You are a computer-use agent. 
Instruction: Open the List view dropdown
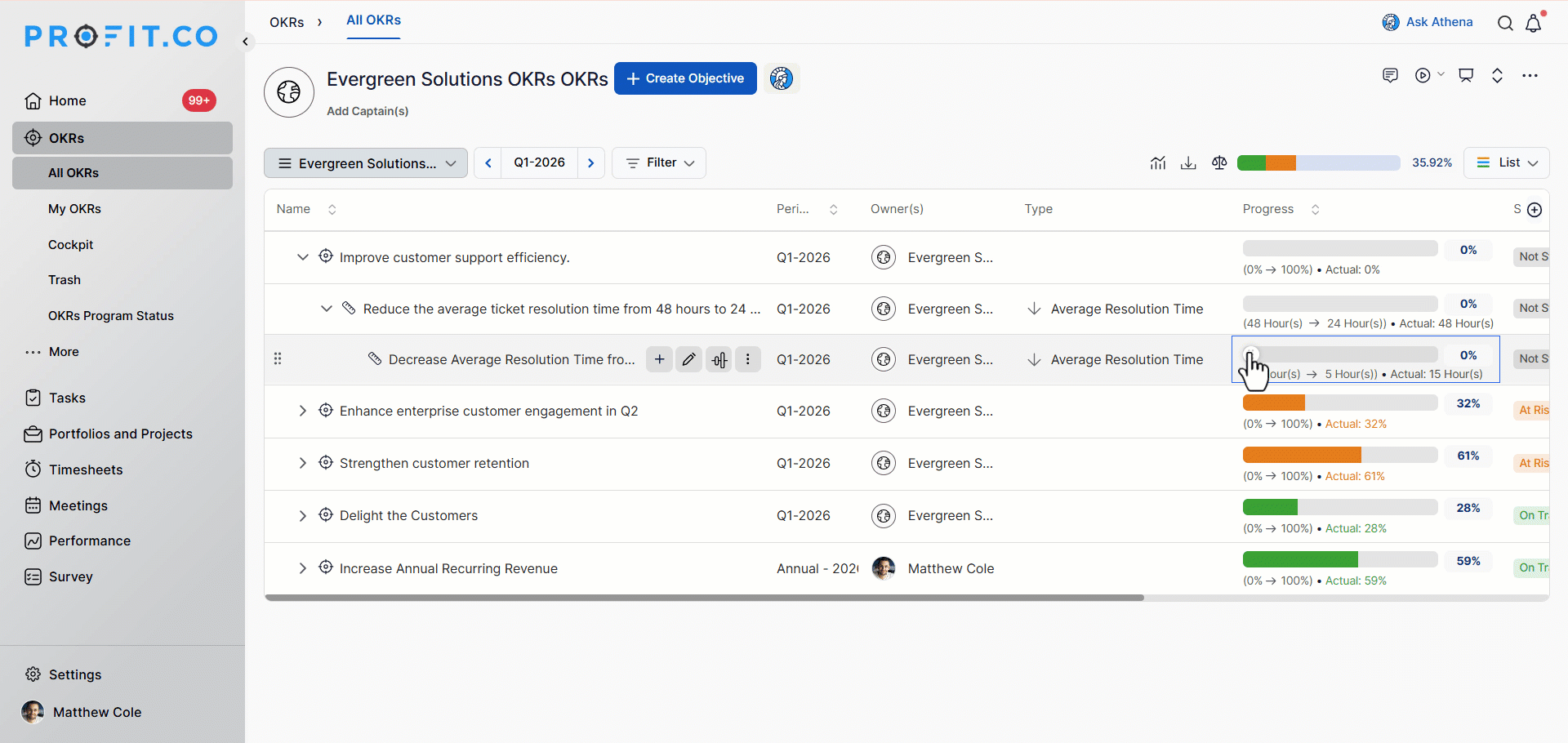[1507, 163]
